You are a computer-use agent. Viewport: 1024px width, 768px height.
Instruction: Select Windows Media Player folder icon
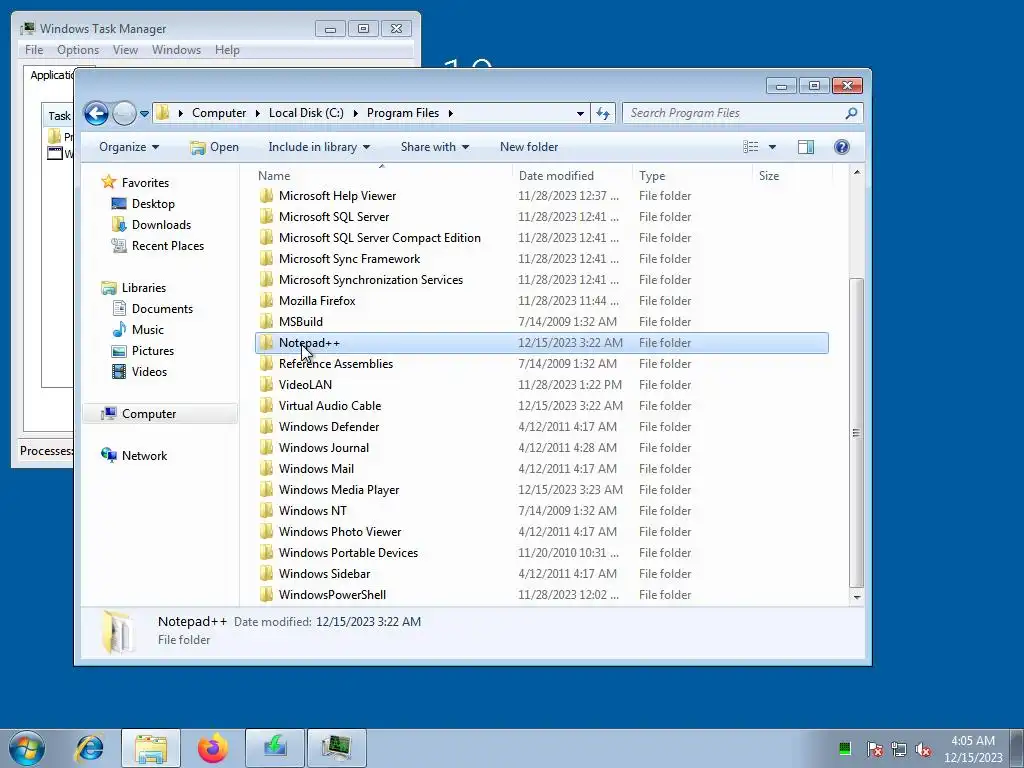(x=266, y=490)
